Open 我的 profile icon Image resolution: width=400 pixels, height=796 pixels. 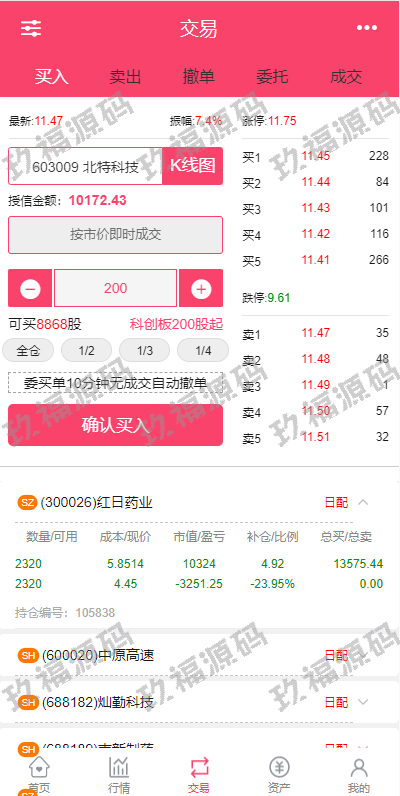click(x=359, y=768)
